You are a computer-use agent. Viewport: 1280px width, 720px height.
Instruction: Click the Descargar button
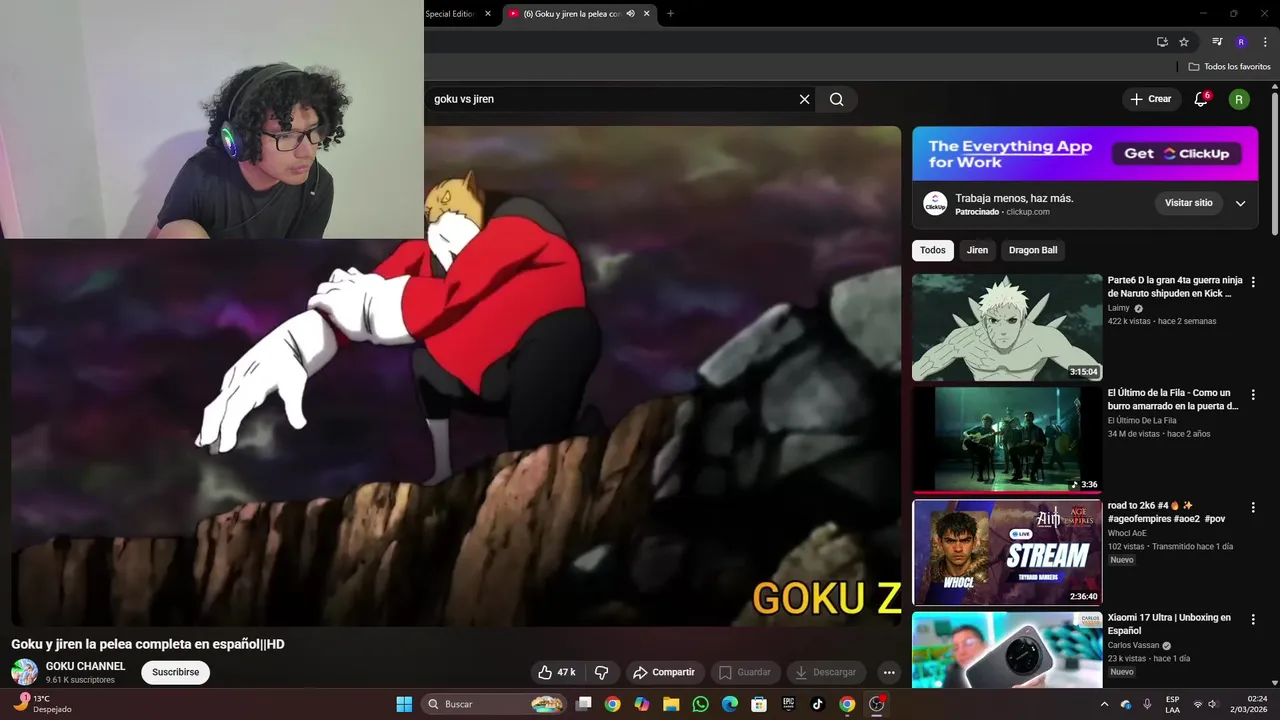tap(826, 672)
